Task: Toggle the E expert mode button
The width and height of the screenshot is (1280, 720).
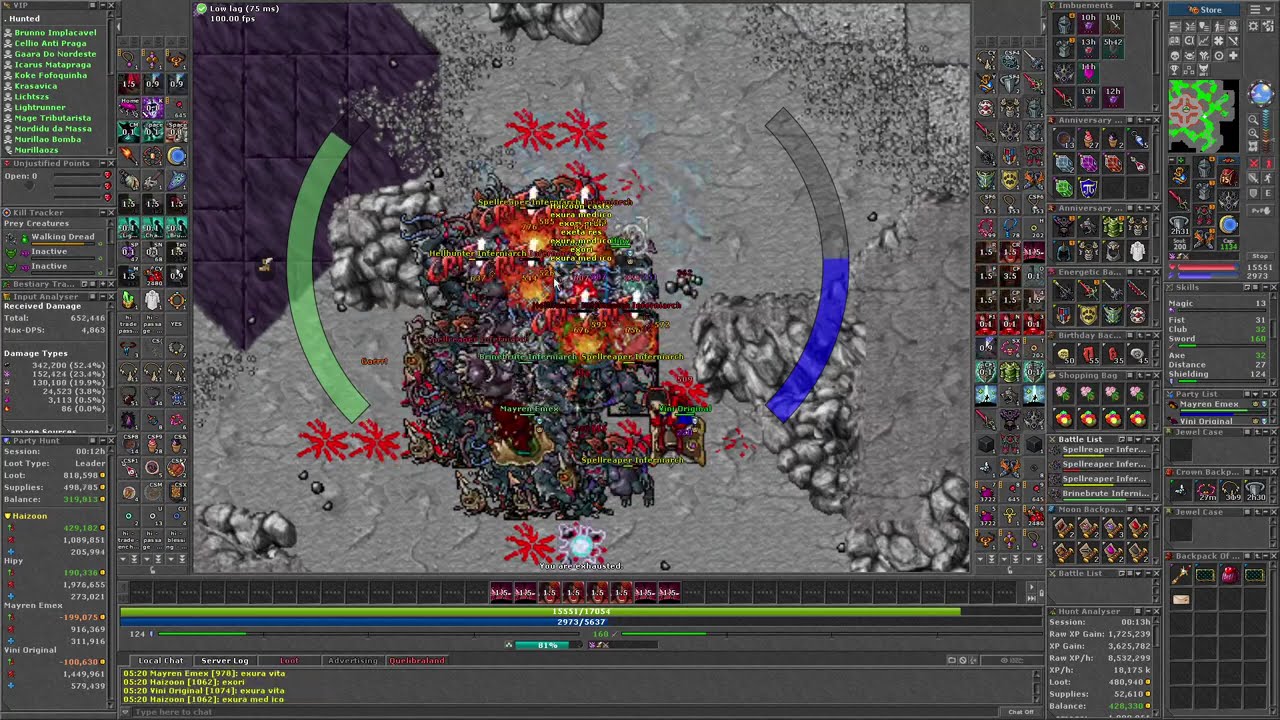Action: (x=1268, y=193)
